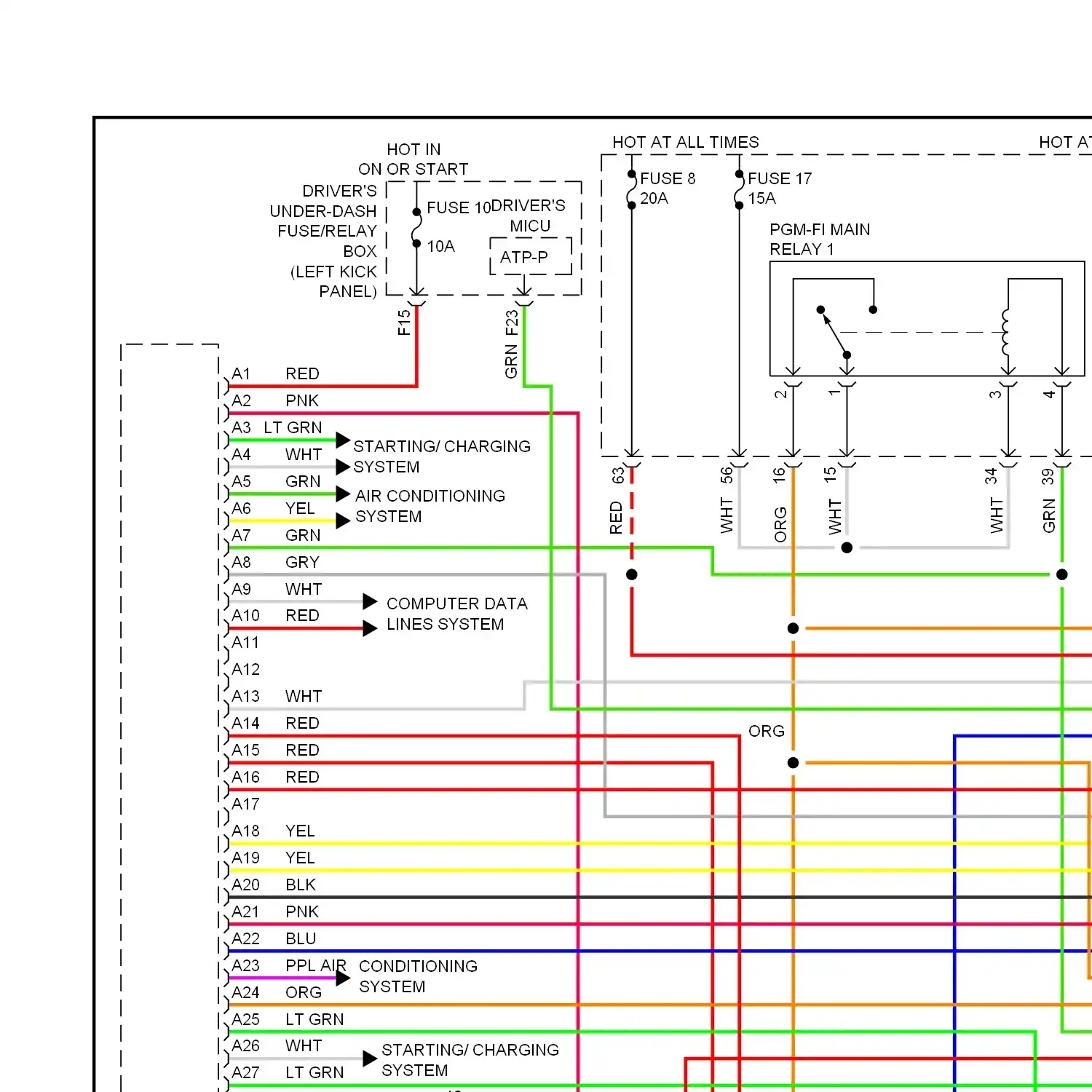Click the COMPUTER DATA LINES SYSTEM label
Screen dimensions: 1092x1092
(x=457, y=614)
